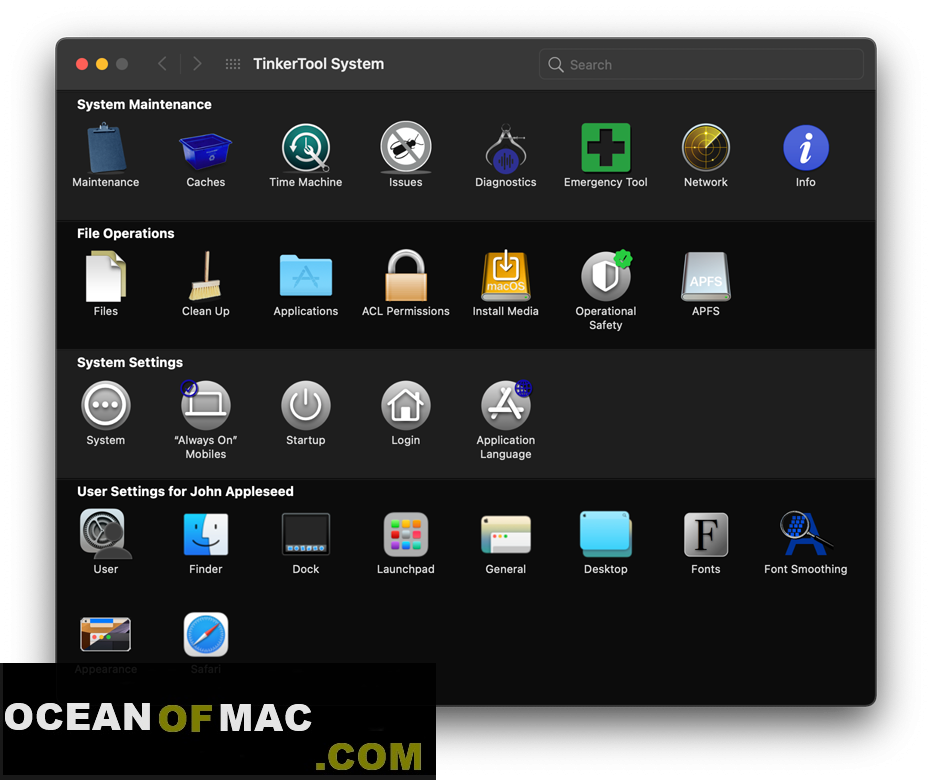
Task: Close the TinkerTool System window
Action: point(82,64)
